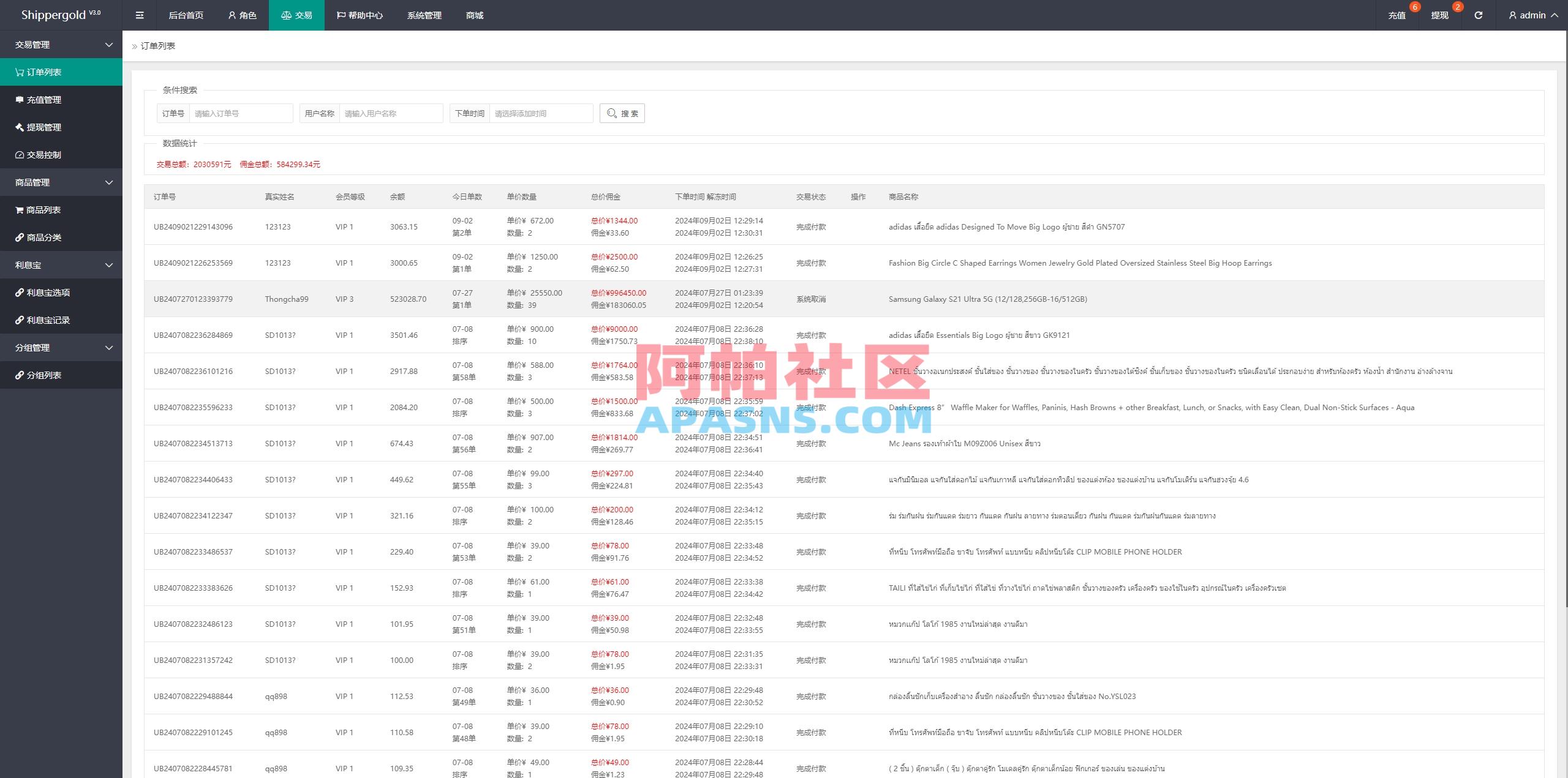
Task: Click the magnifier icon on the 搜索 button
Action: tap(611, 113)
